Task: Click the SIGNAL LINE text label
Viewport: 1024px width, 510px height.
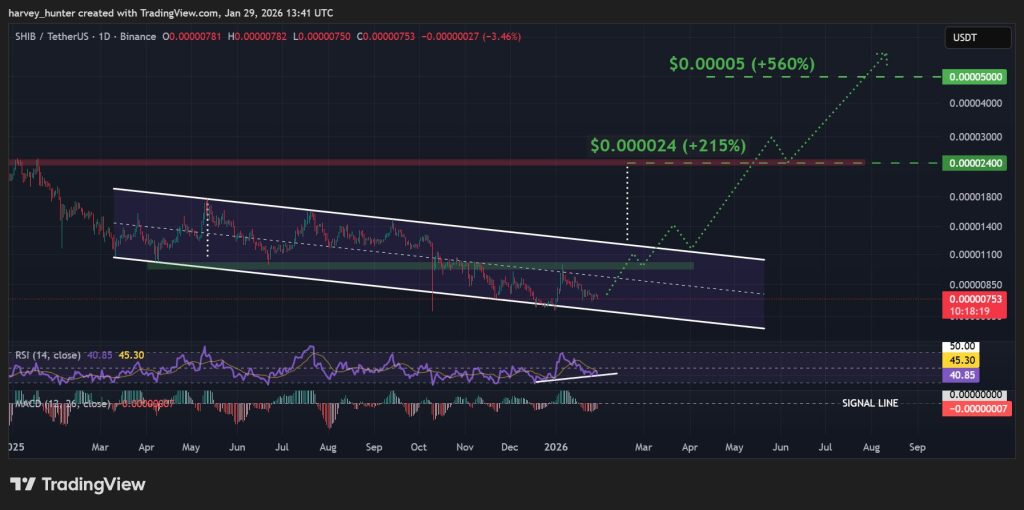Action: click(x=869, y=403)
